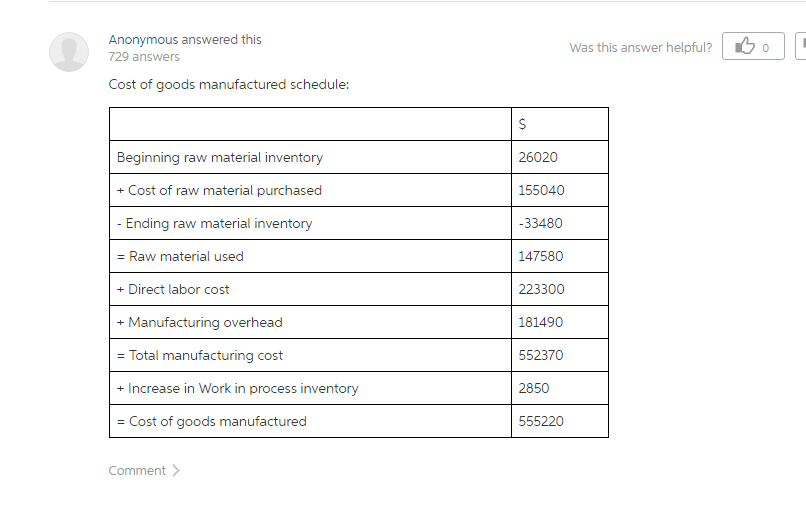Select the '729 answers' text
806x512 pixels.
click(x=144, y=57)
